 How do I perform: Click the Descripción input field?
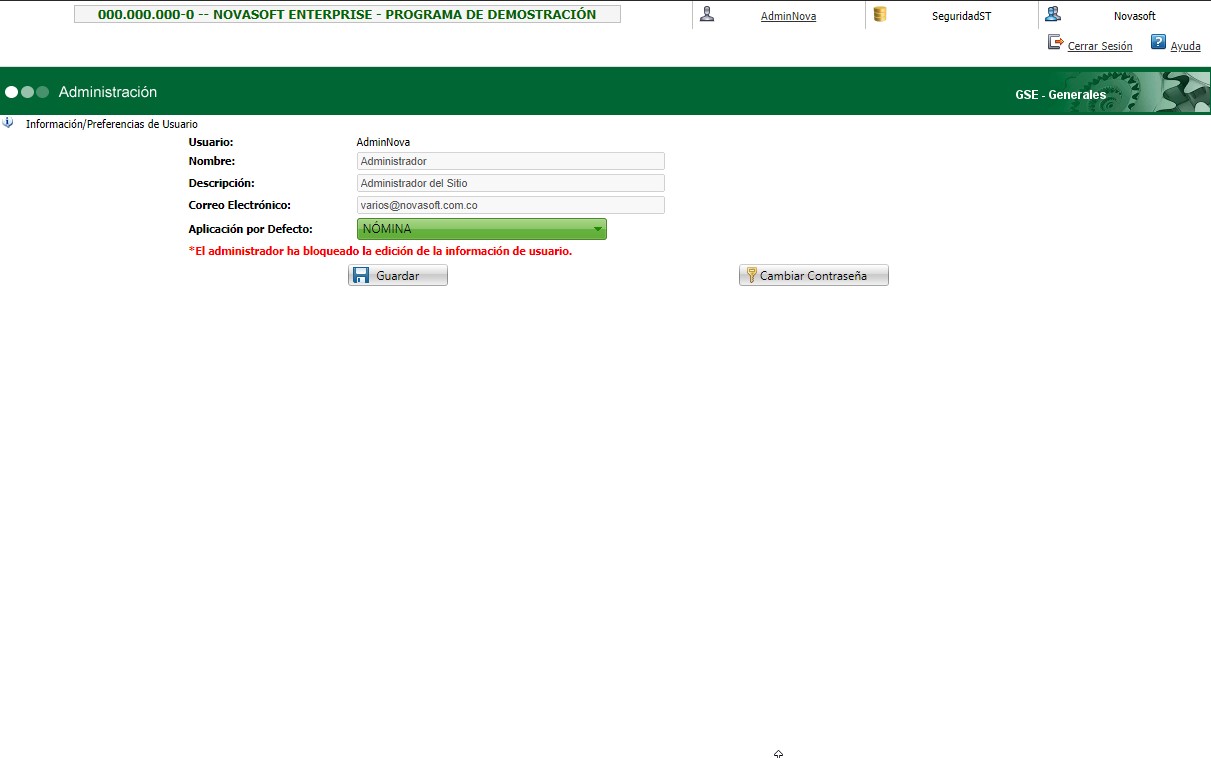click(x=511, y=183)
